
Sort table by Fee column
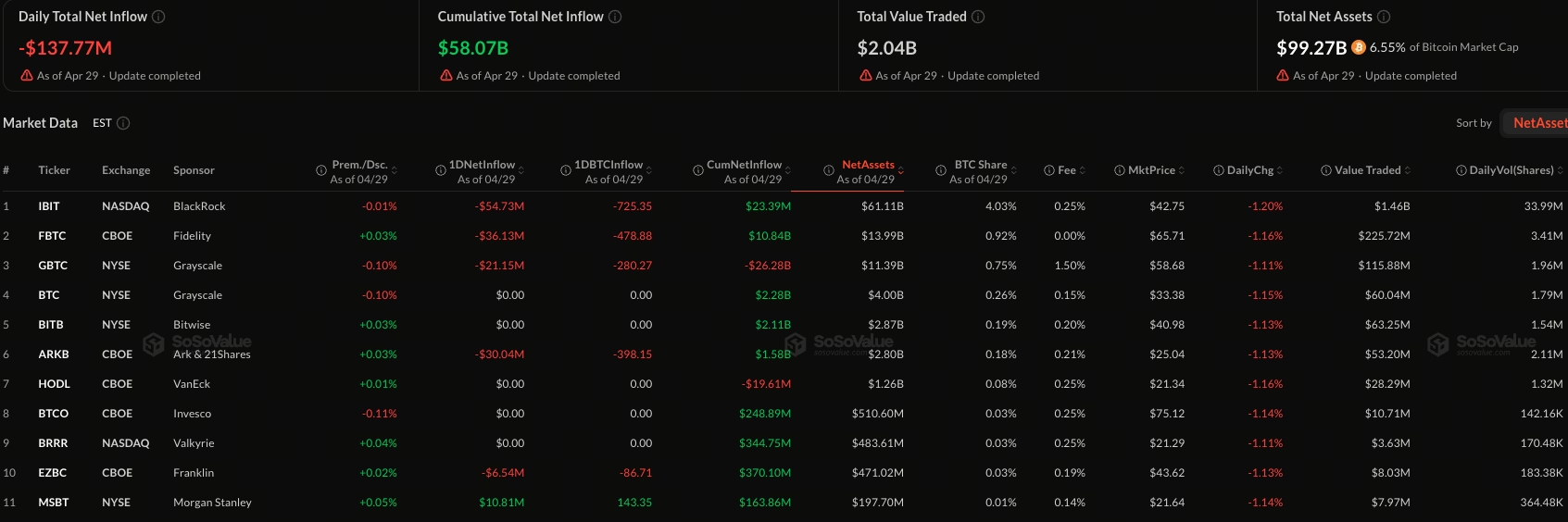click(x=1083, y=170)
